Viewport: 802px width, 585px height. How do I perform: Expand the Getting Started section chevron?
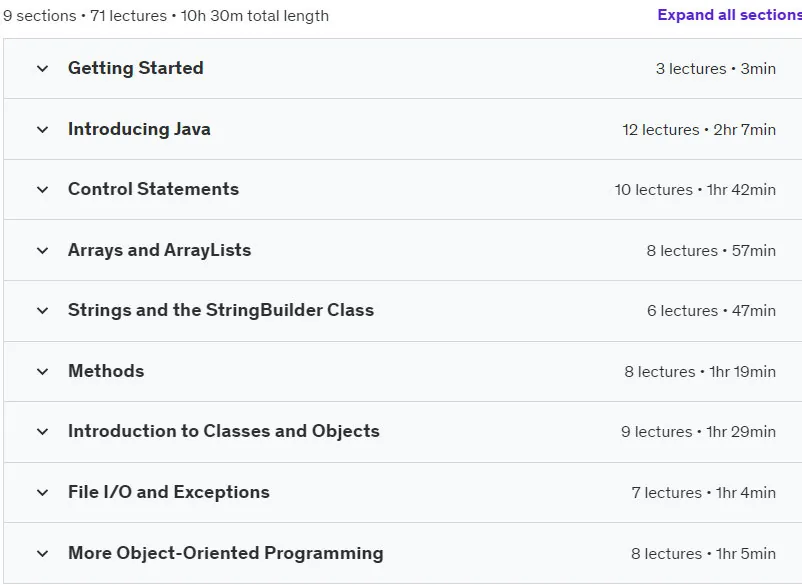(43, 69)
